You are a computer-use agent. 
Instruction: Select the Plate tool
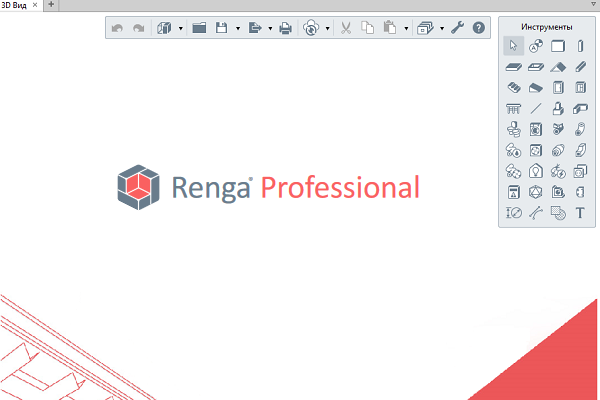click(580, 192)
